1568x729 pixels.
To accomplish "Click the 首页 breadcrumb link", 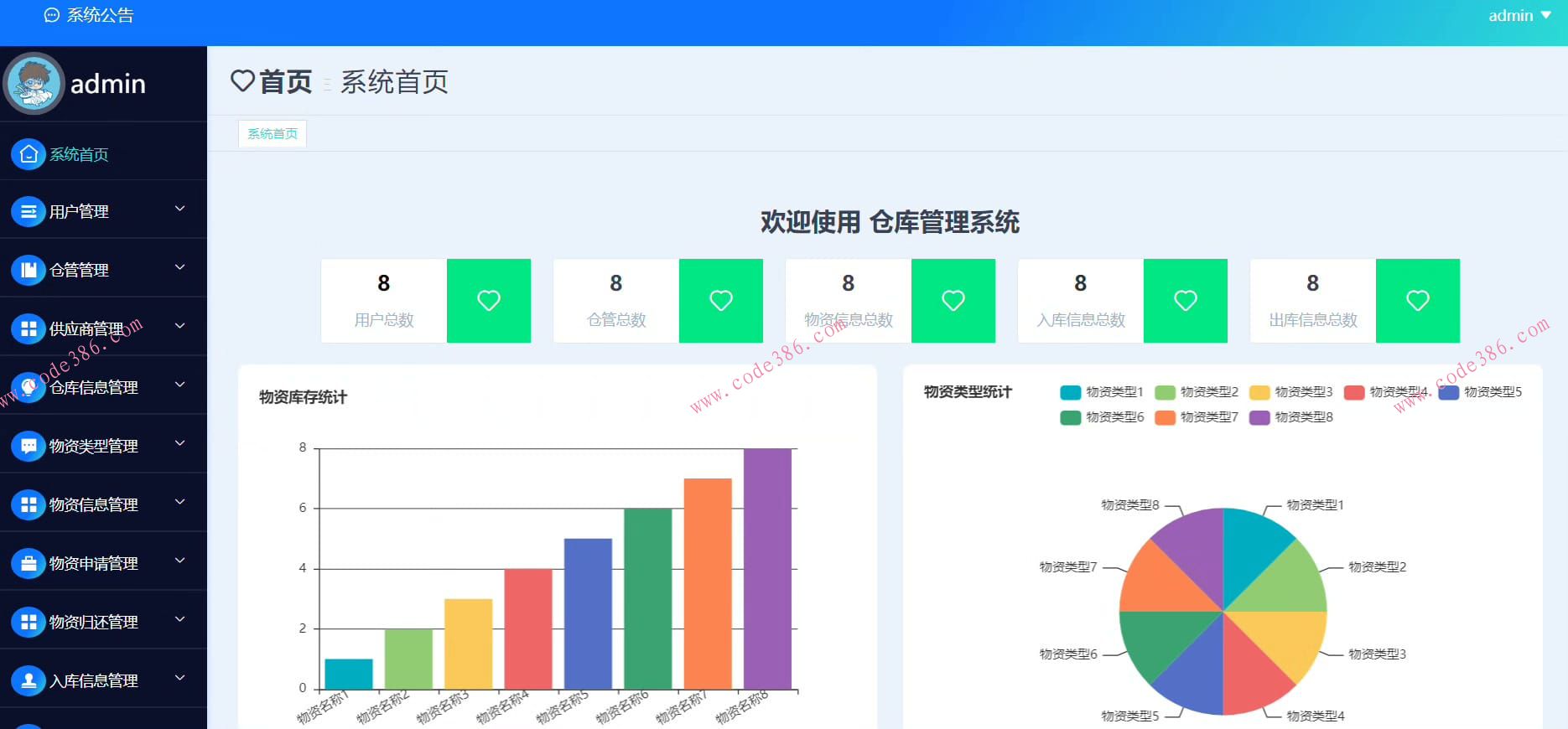I will point(285,82).
